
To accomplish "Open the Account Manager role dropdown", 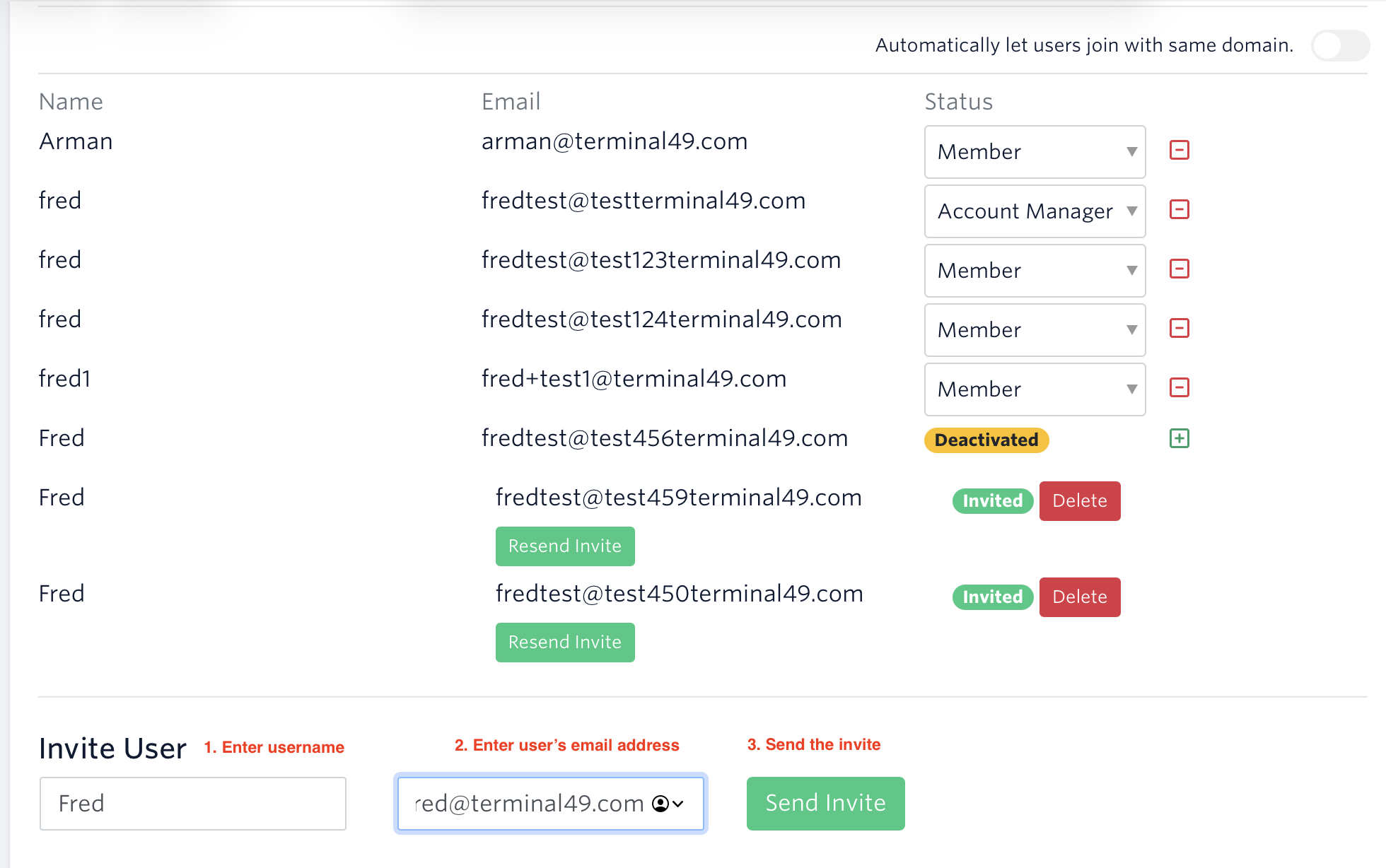I will tap(1035, 211).
